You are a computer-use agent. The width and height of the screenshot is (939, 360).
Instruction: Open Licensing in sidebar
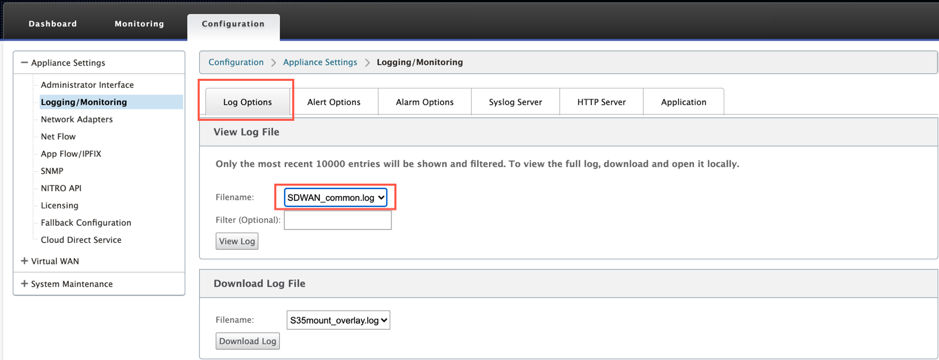tap(59, 205)
